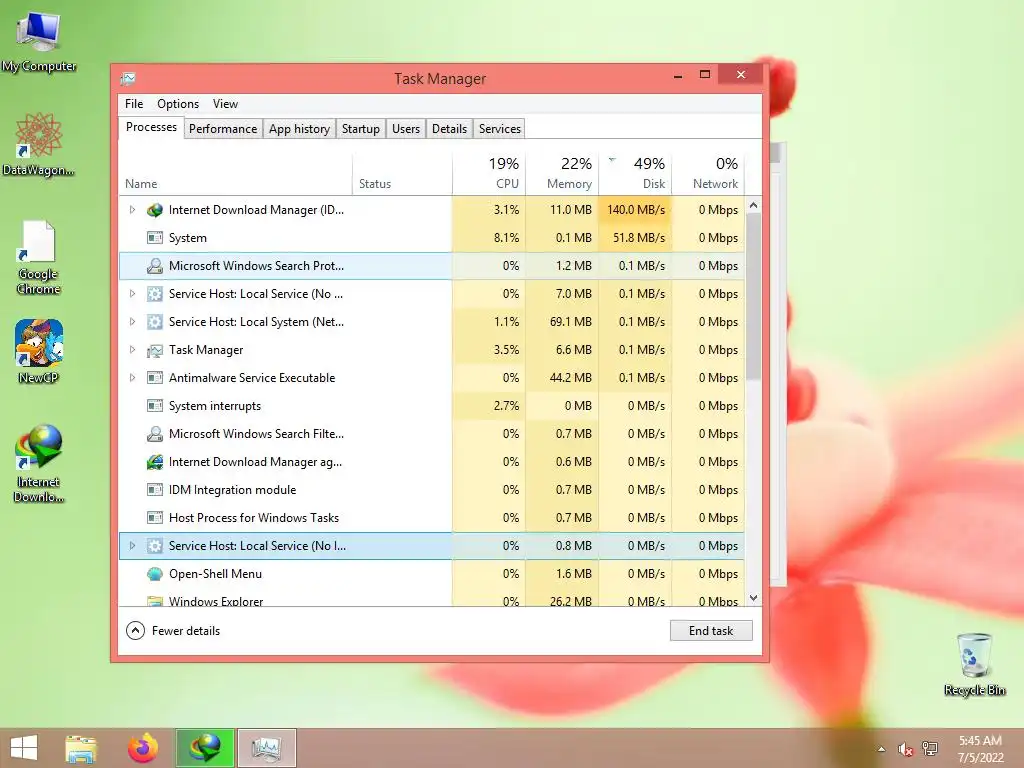Click the gear icon for Service Host: Local System
1024x768 pixels.
pyautogui.click(x=155, y=322)
